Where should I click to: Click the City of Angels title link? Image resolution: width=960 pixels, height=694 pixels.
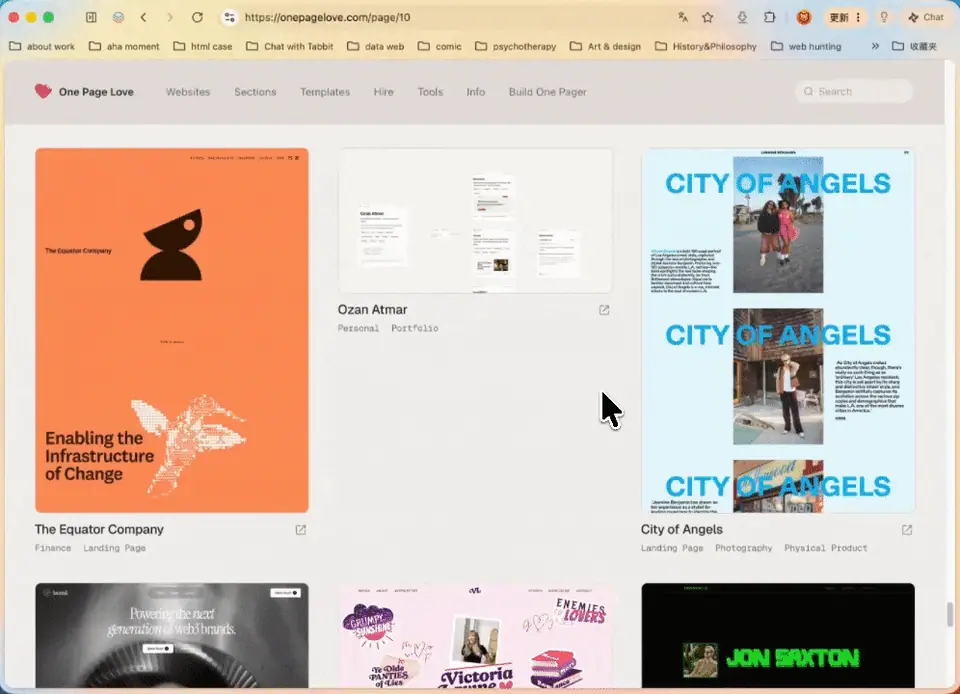681,529
